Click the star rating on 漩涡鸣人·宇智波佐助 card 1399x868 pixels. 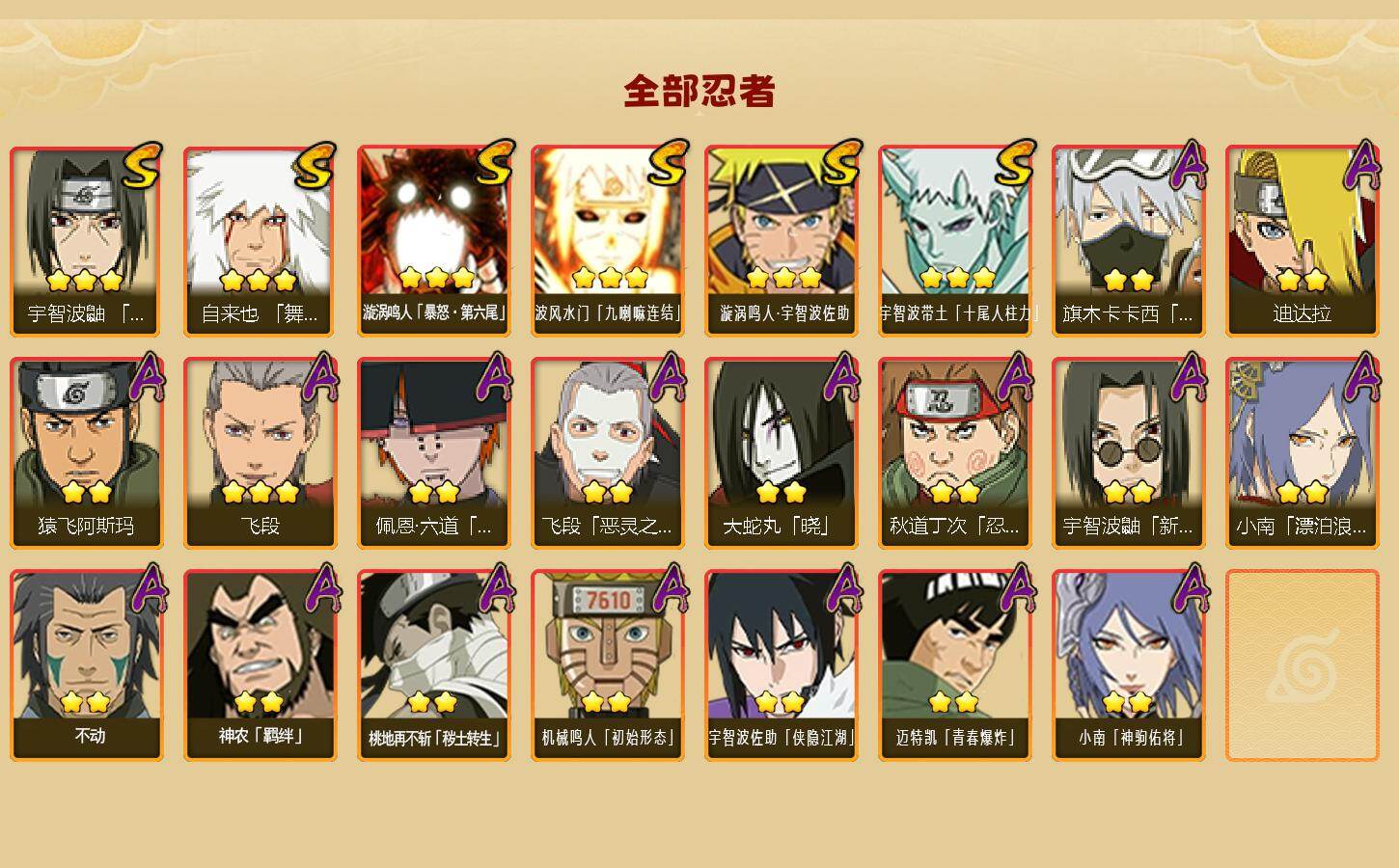[x=783, y=279]
